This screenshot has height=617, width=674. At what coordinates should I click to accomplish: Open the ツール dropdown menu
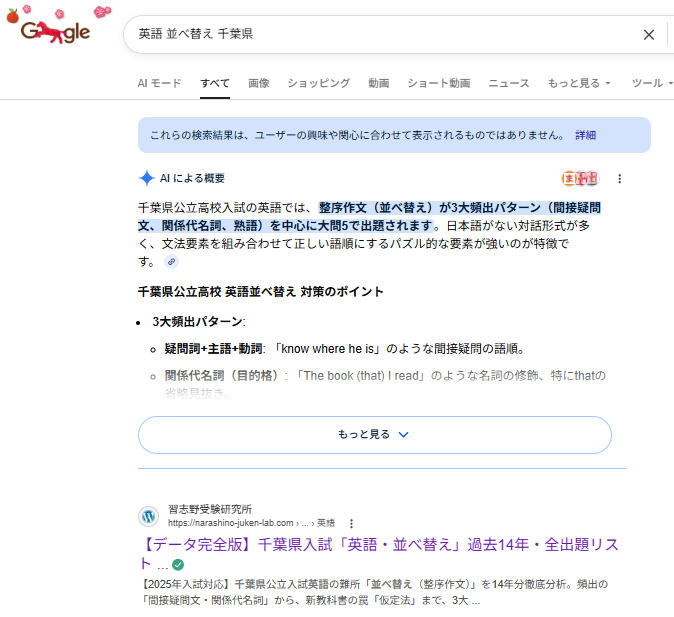point(652,83)
